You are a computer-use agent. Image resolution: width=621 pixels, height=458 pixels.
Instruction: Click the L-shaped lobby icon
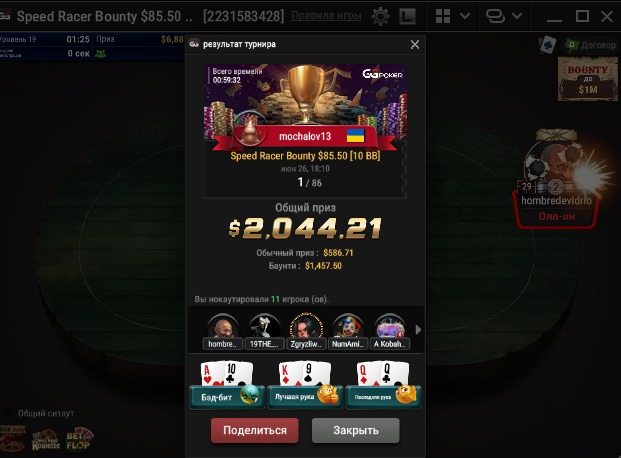[407, 17]
